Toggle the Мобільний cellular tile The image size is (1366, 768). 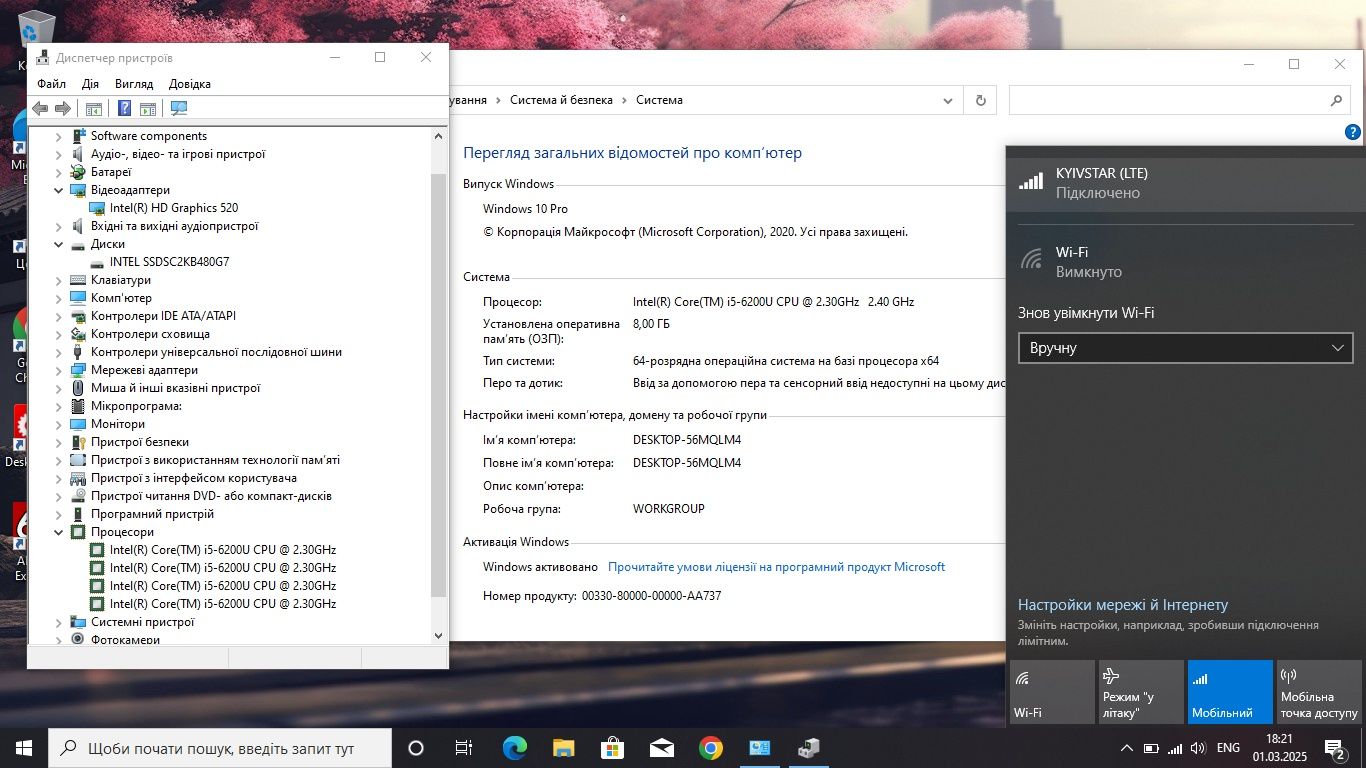(1230, 692)
